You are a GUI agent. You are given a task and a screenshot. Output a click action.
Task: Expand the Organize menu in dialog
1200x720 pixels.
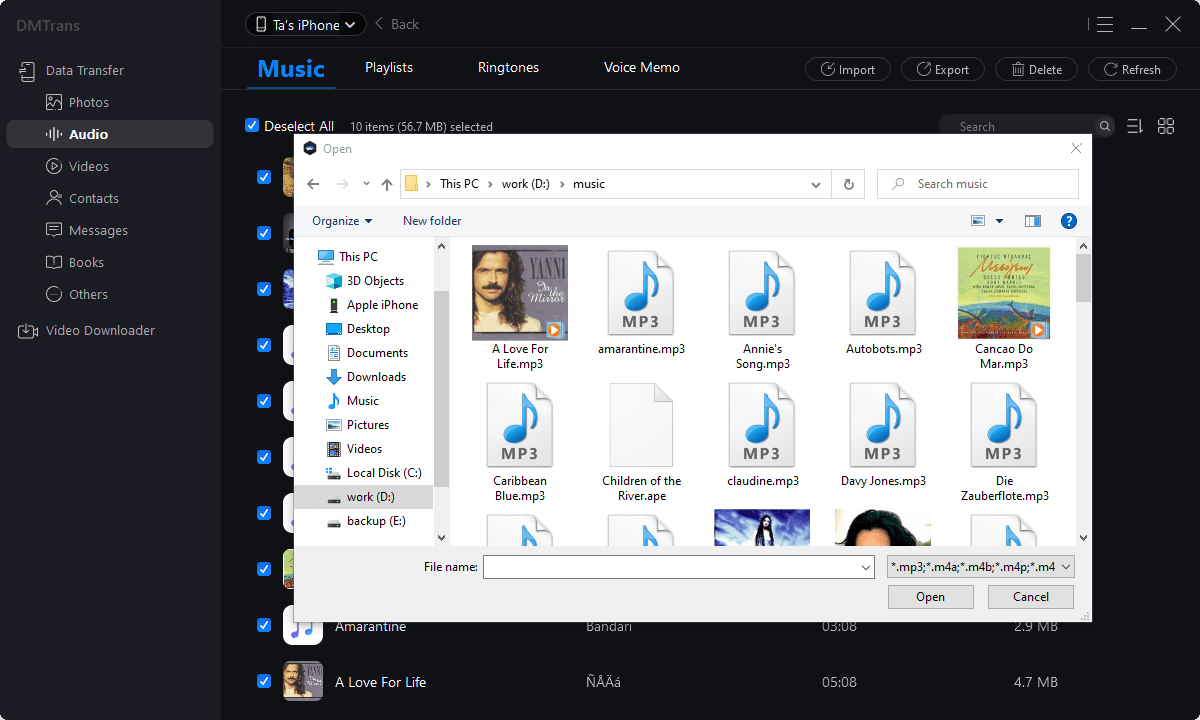click(342, 221)
